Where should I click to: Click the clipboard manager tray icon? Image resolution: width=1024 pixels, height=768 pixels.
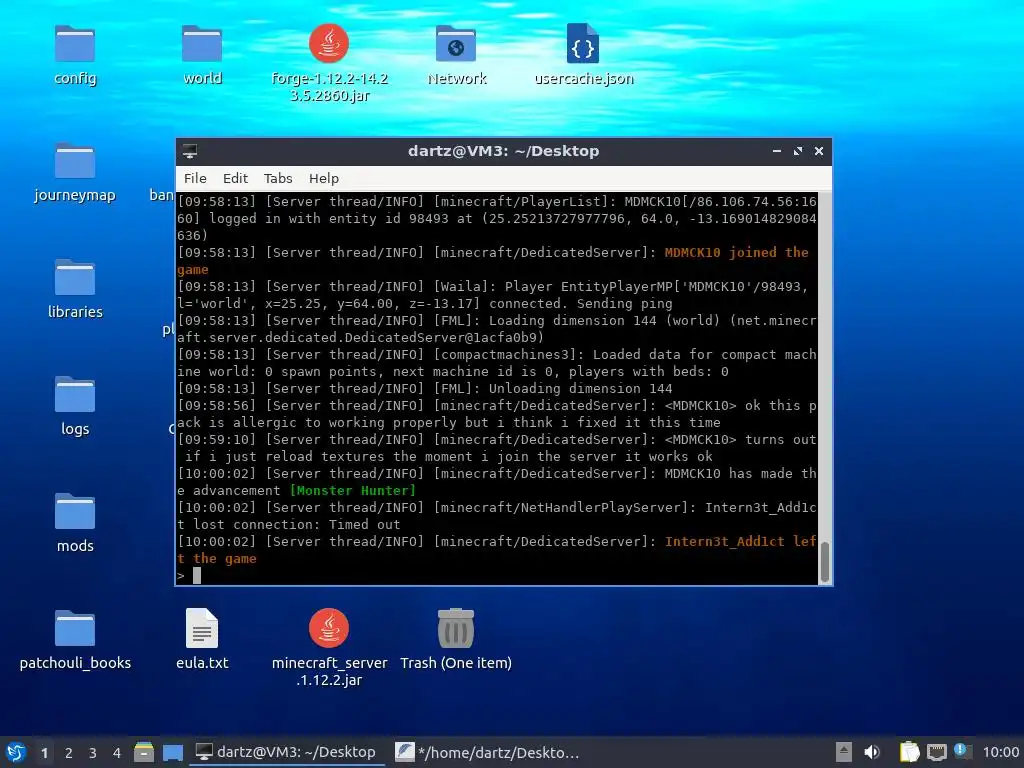(909, 752)
